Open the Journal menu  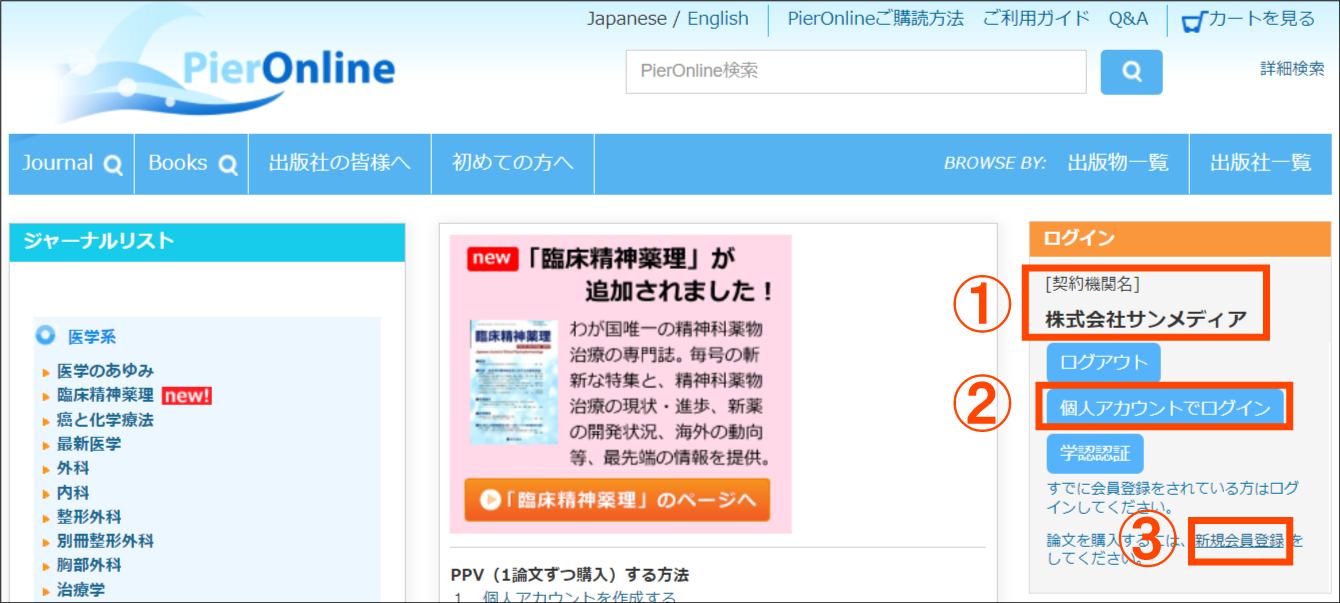(71, 164)
